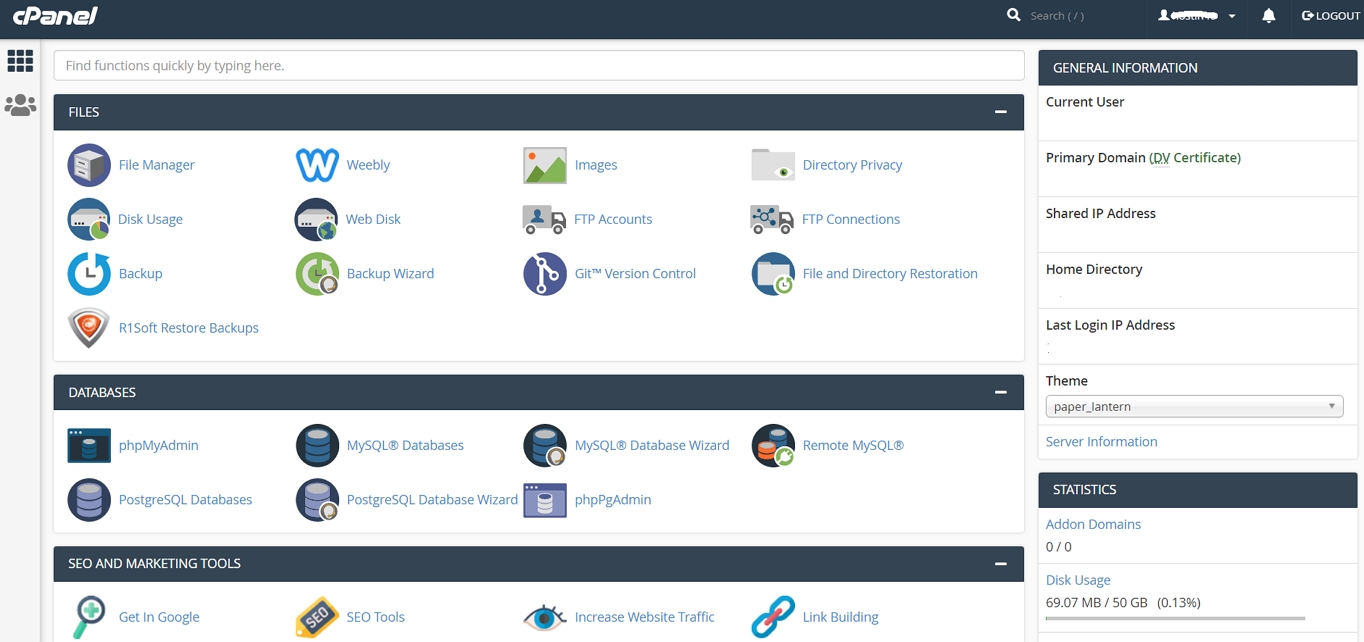The image size is (1364, 642).
Task: Click the '0 / 0' addon domains value
Action: (1058, 547)
